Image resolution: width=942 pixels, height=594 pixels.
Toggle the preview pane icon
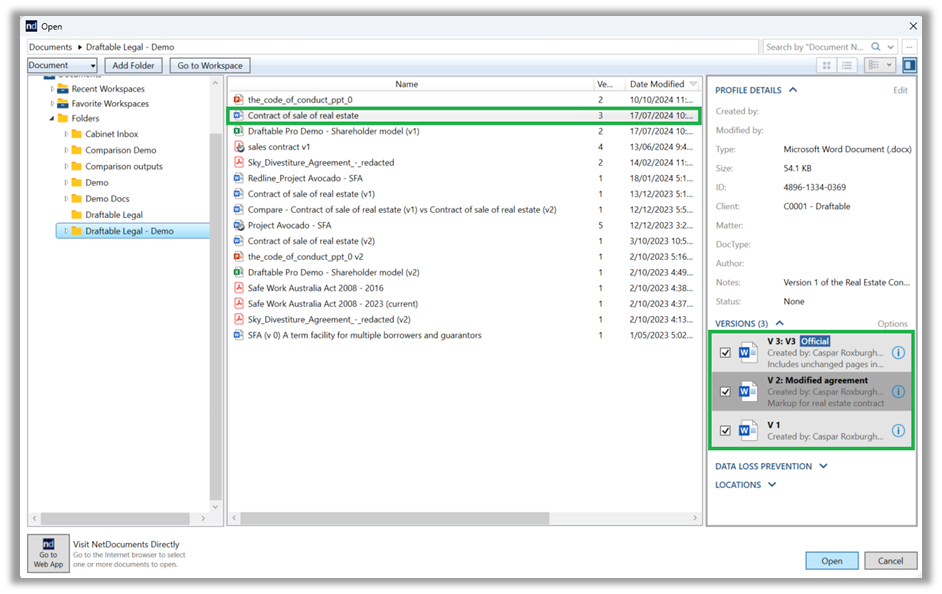(910, 65)
